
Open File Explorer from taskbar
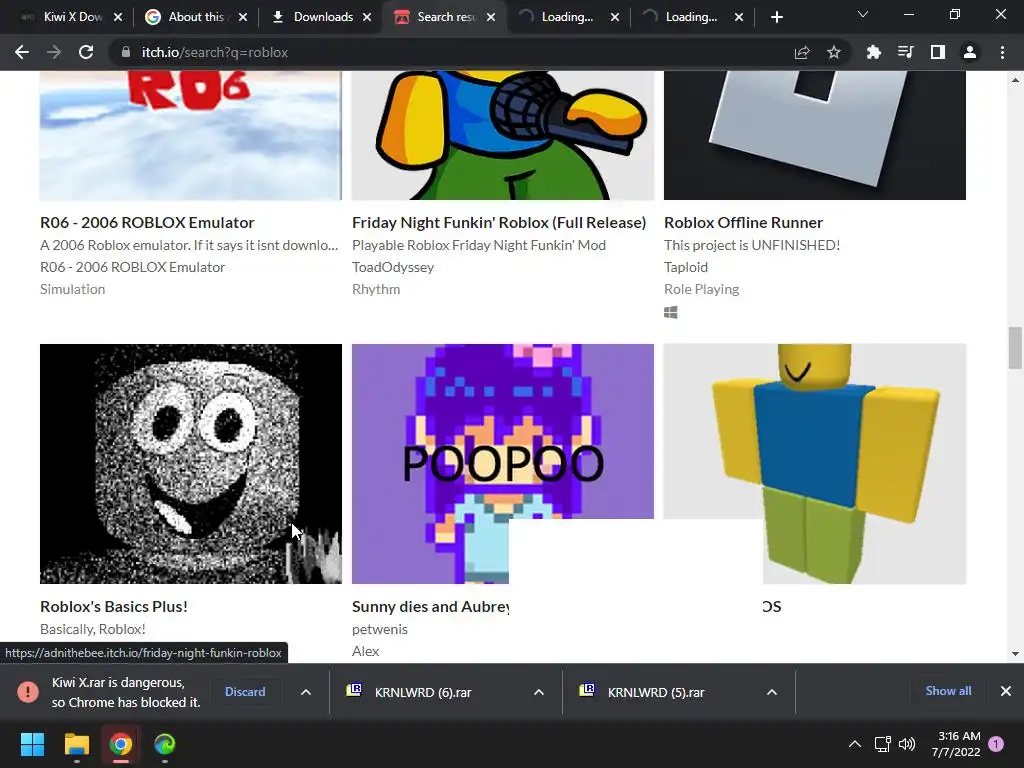click(76, 744)
